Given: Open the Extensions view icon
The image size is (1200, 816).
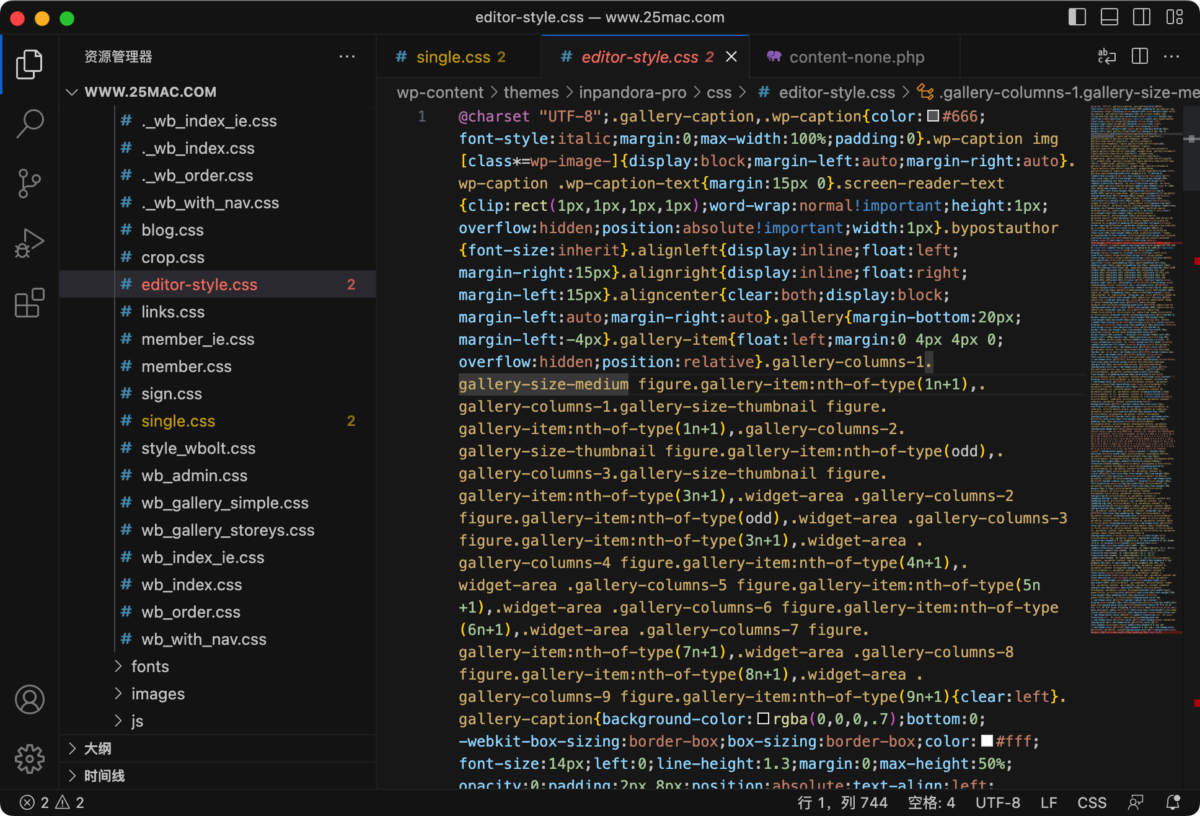Looking at the screenshot, I should (29, 302).
